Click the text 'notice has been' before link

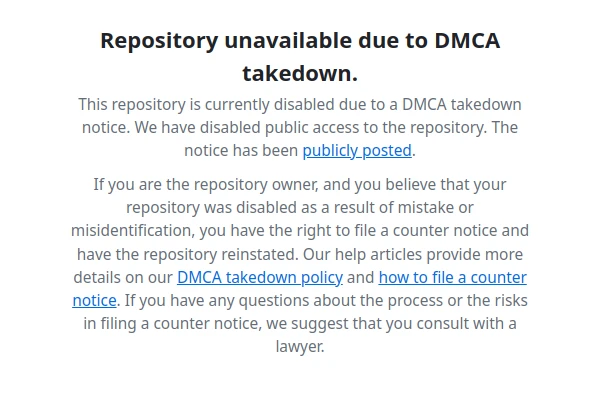coord(241,151)
